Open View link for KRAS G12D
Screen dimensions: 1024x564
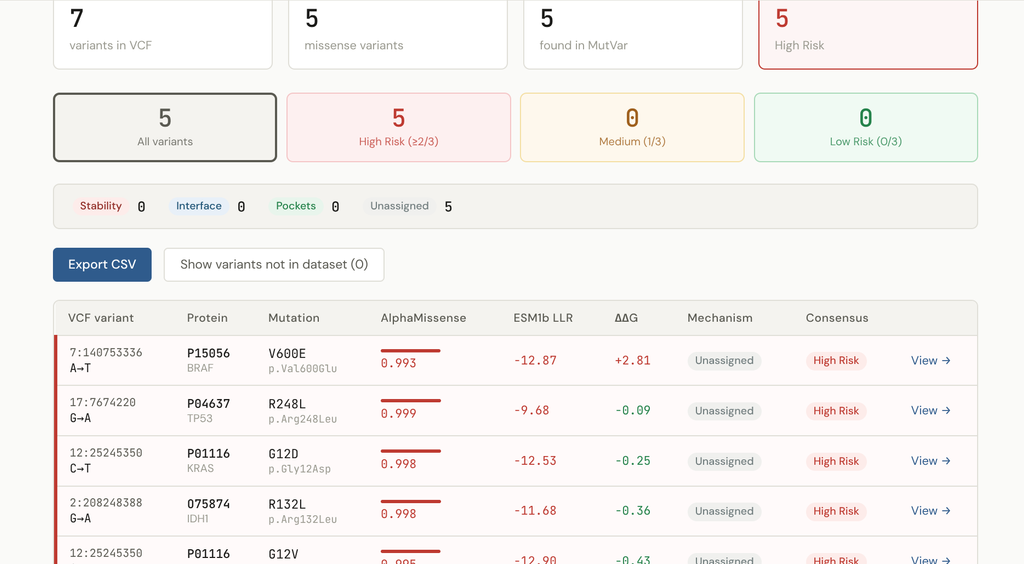930,461
